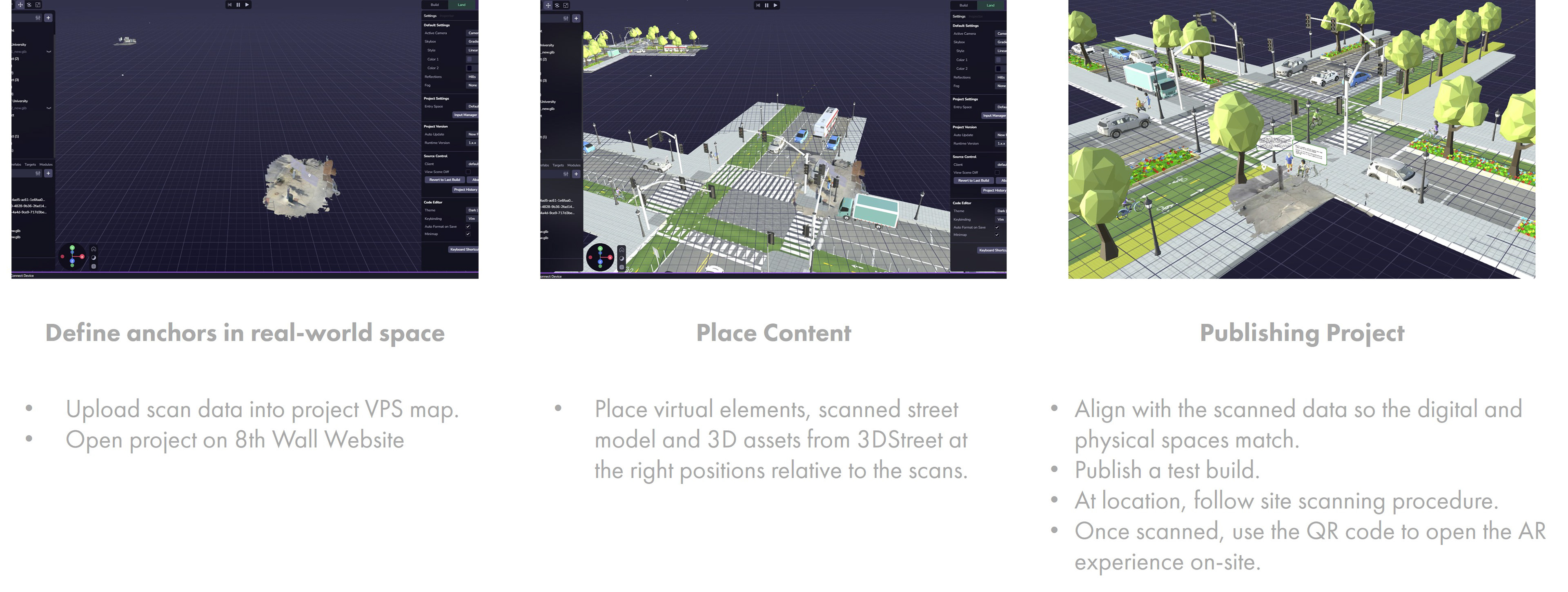Open the Fog None dropdown in Place Content screenshot

point(1001,86)
